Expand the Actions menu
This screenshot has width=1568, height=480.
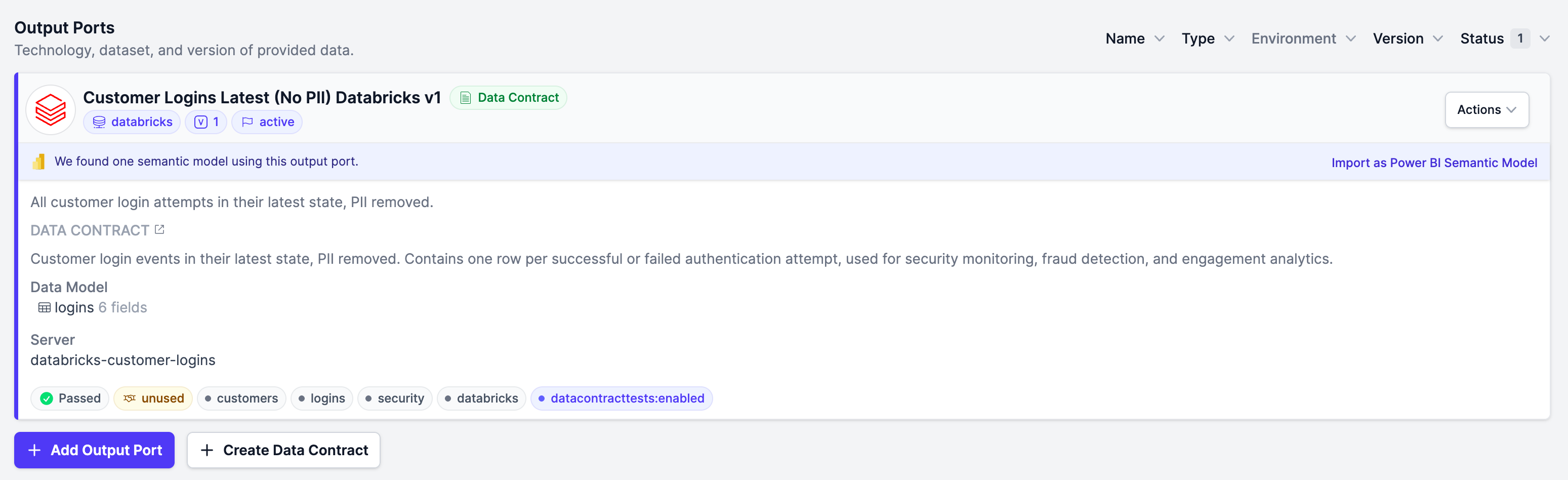(1487, 110)
